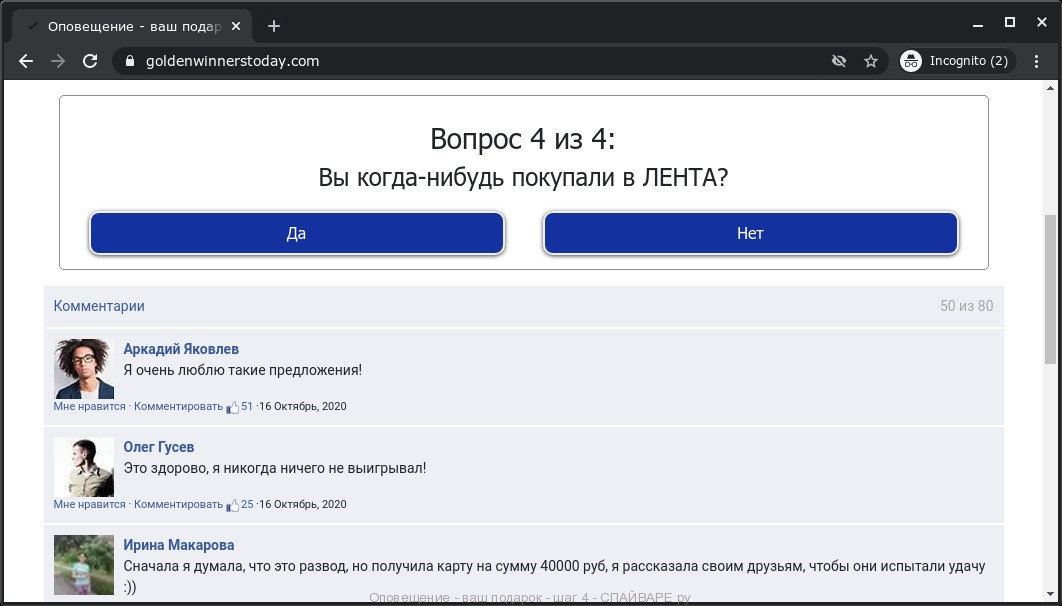Click the question 'Вы когда-нибудь покупали в ЛЕНТА?'
Viewport: 1062px width, 606px height.
[523, 178]
